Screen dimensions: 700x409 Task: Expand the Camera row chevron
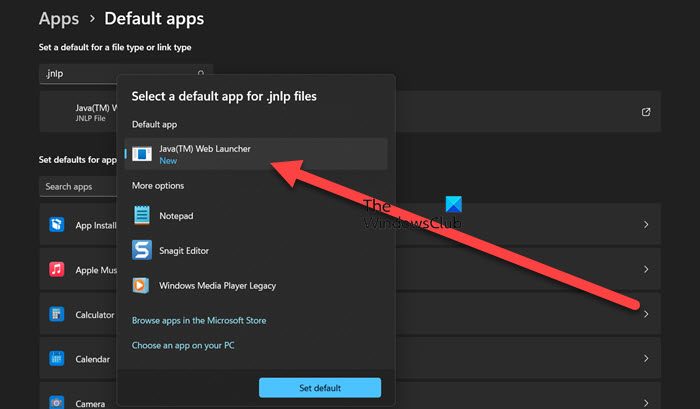[x=646, y=403]
